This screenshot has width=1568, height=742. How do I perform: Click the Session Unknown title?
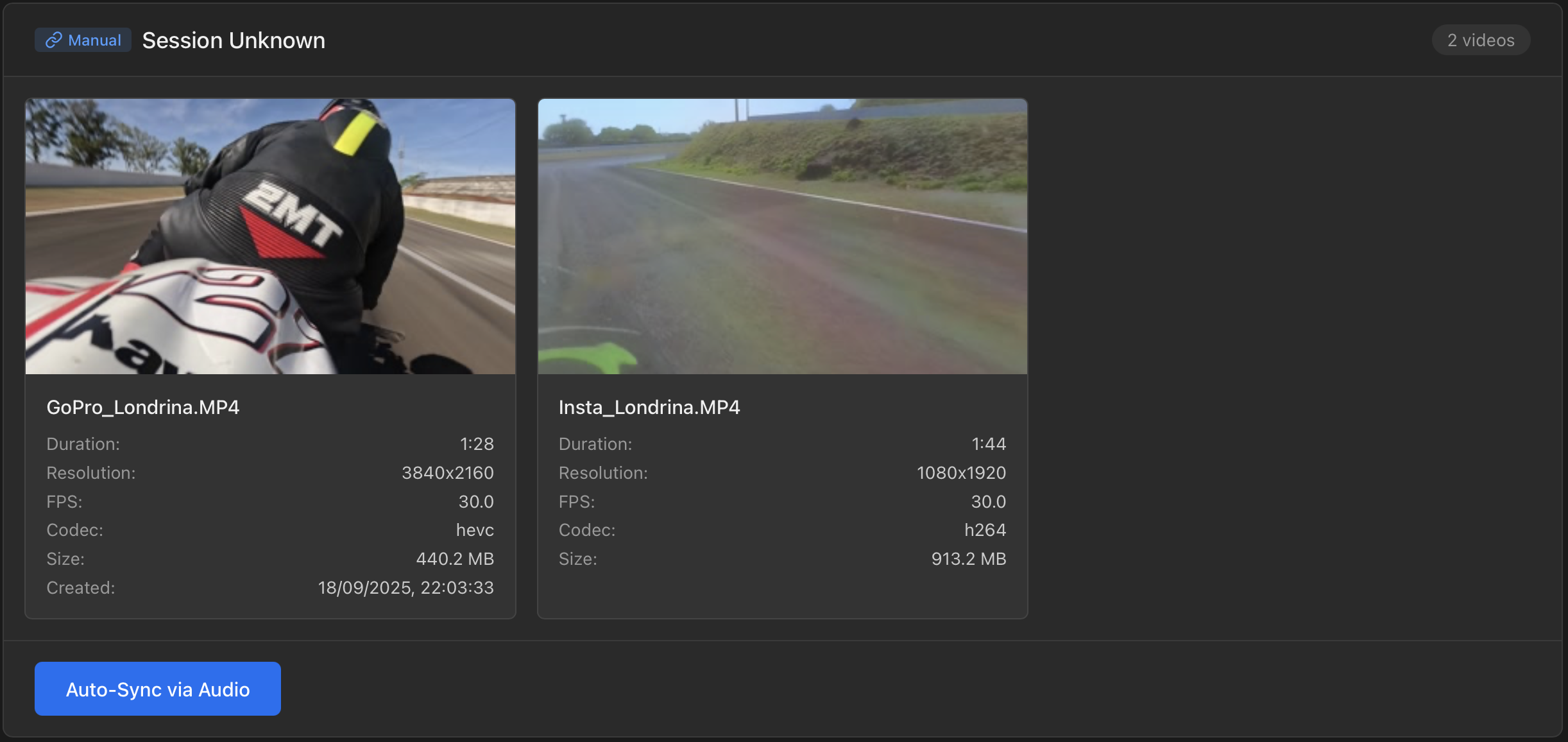tap(234, 40)
